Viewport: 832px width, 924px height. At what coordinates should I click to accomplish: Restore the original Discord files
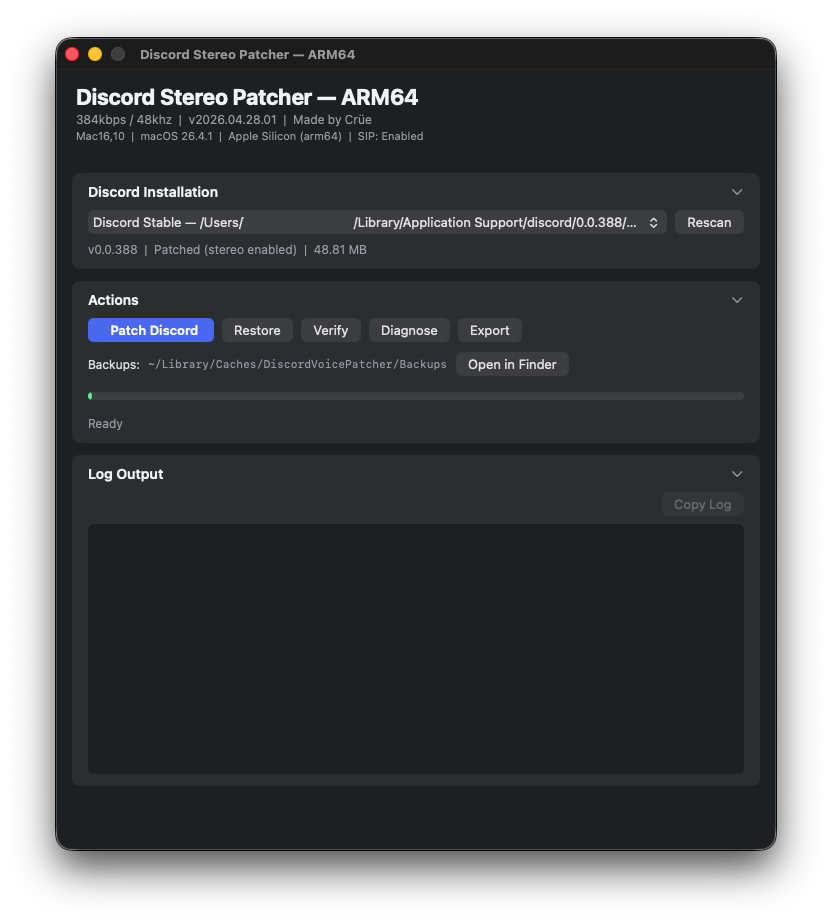point(257,330)
